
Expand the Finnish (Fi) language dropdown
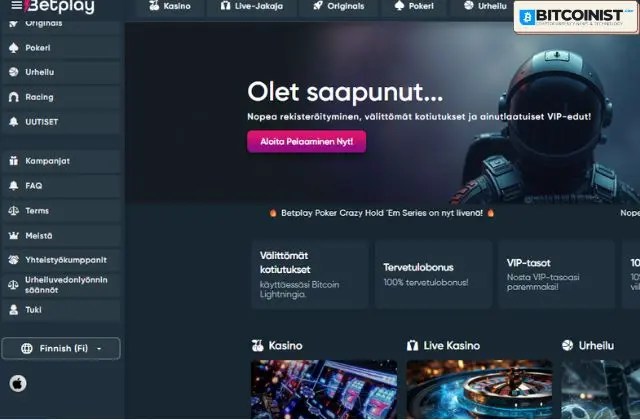[x=61, y=348]
